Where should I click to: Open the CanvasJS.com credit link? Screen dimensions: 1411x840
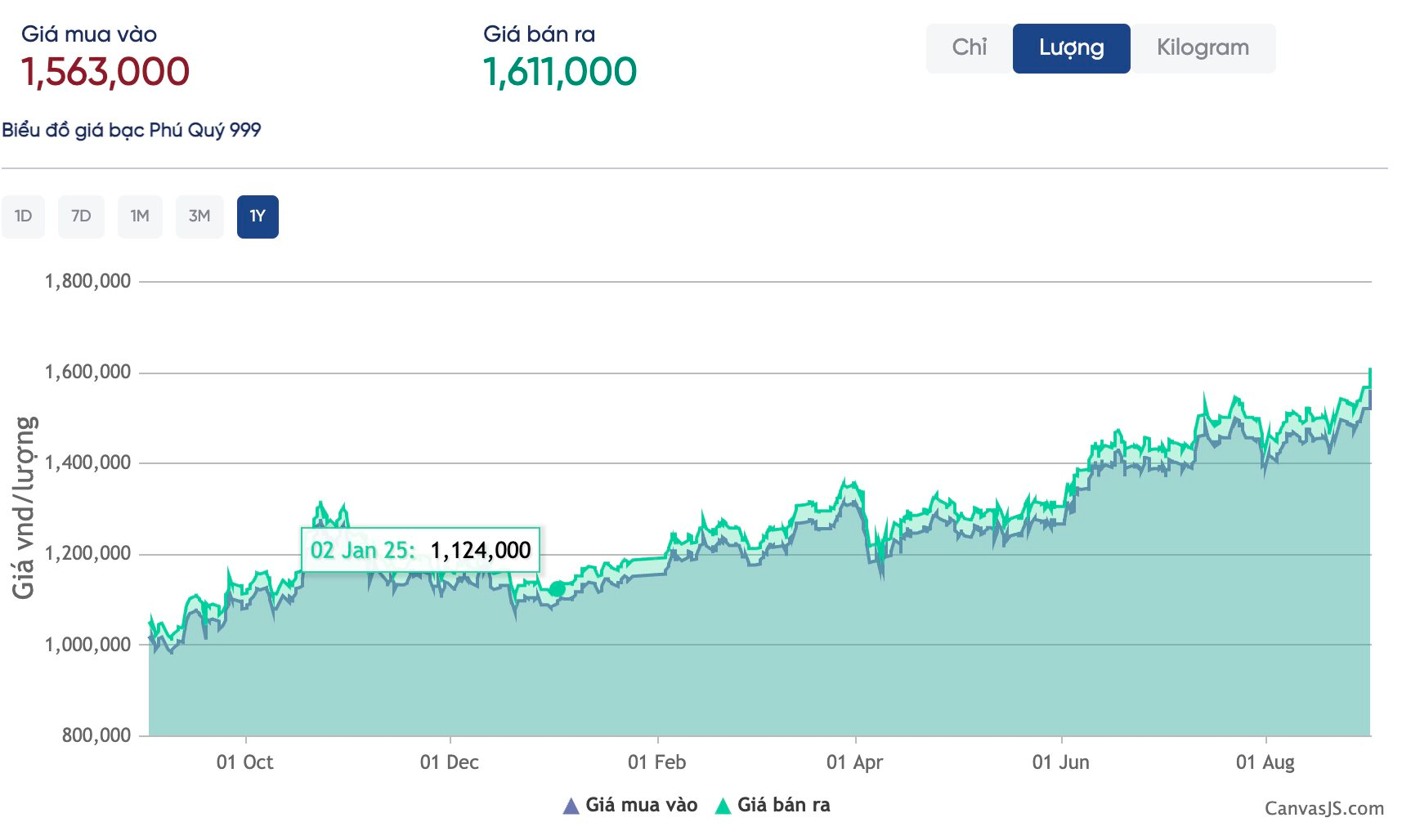pos(1324,808)
